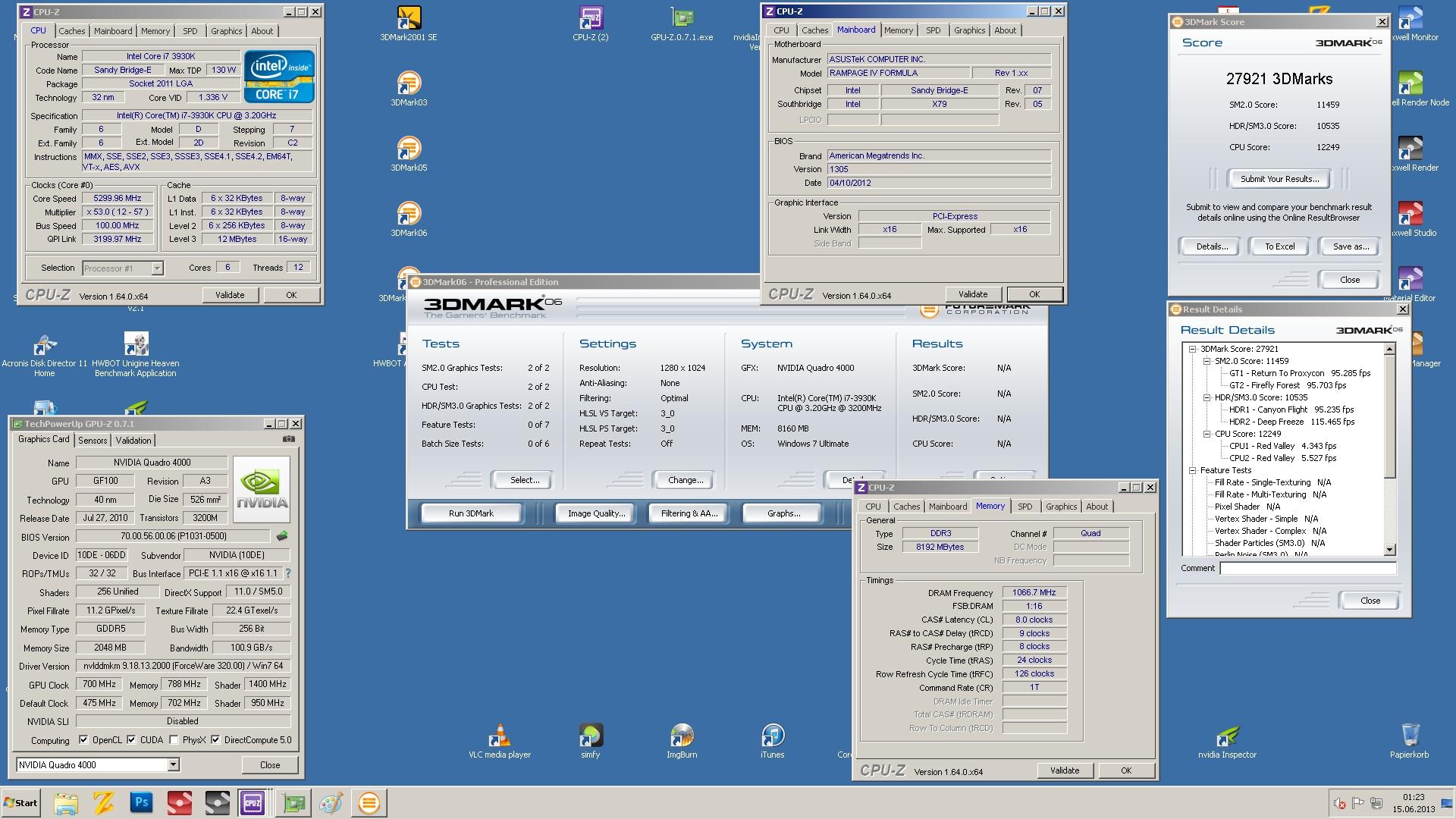Collapse the HDR/SM3.0 Score: 10535 node

point(1207,397)
